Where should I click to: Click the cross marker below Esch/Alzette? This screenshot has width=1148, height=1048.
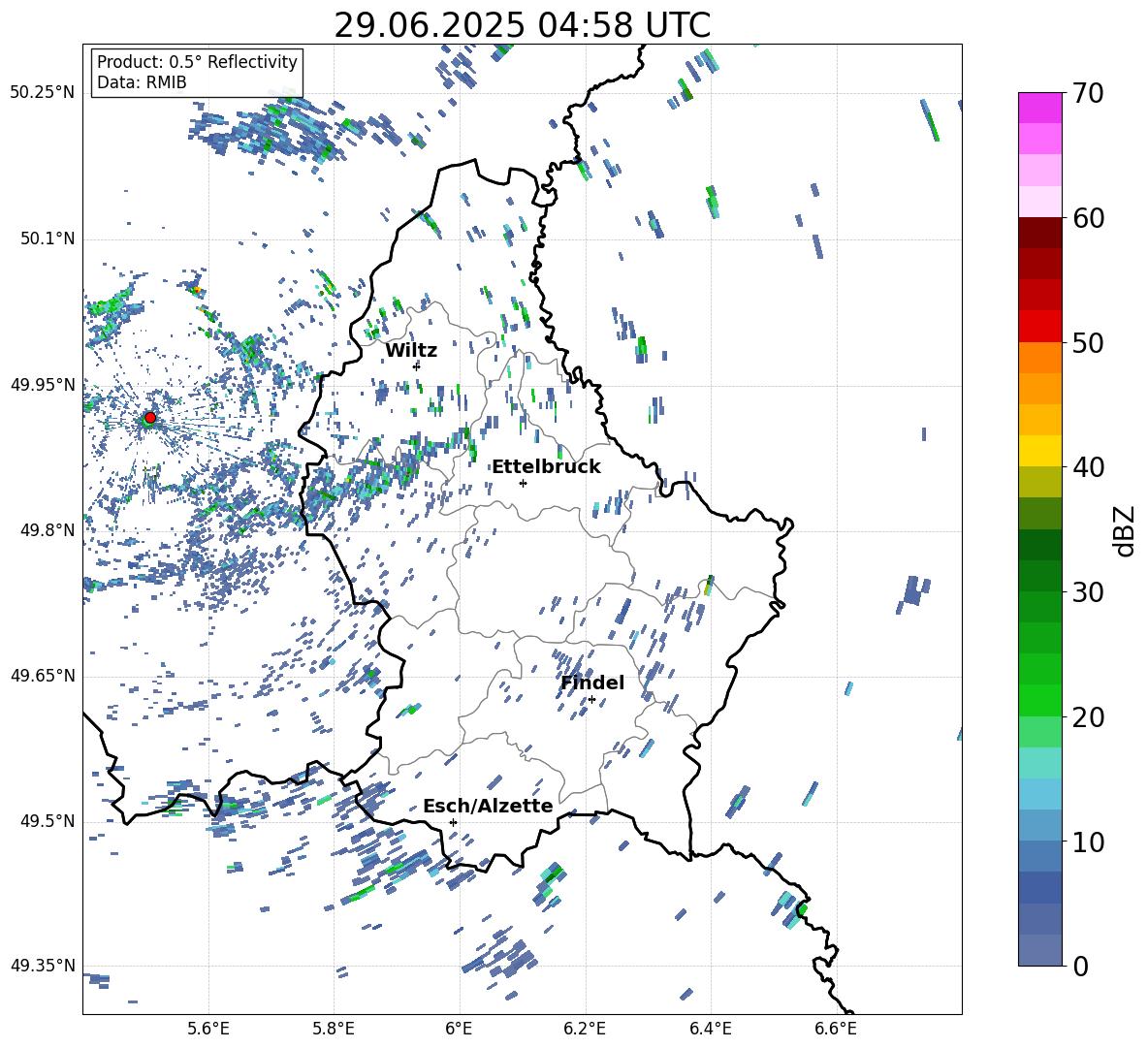click(x=453, y=822)
